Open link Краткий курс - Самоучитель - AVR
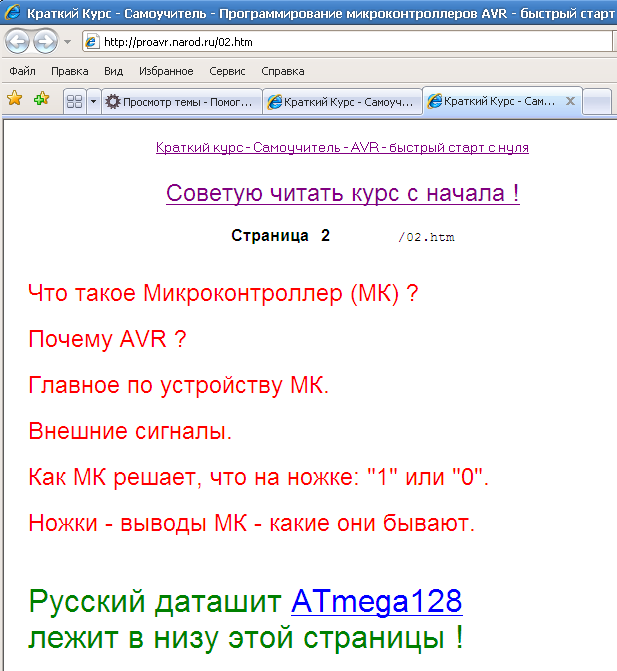 (x=342, y=148)
